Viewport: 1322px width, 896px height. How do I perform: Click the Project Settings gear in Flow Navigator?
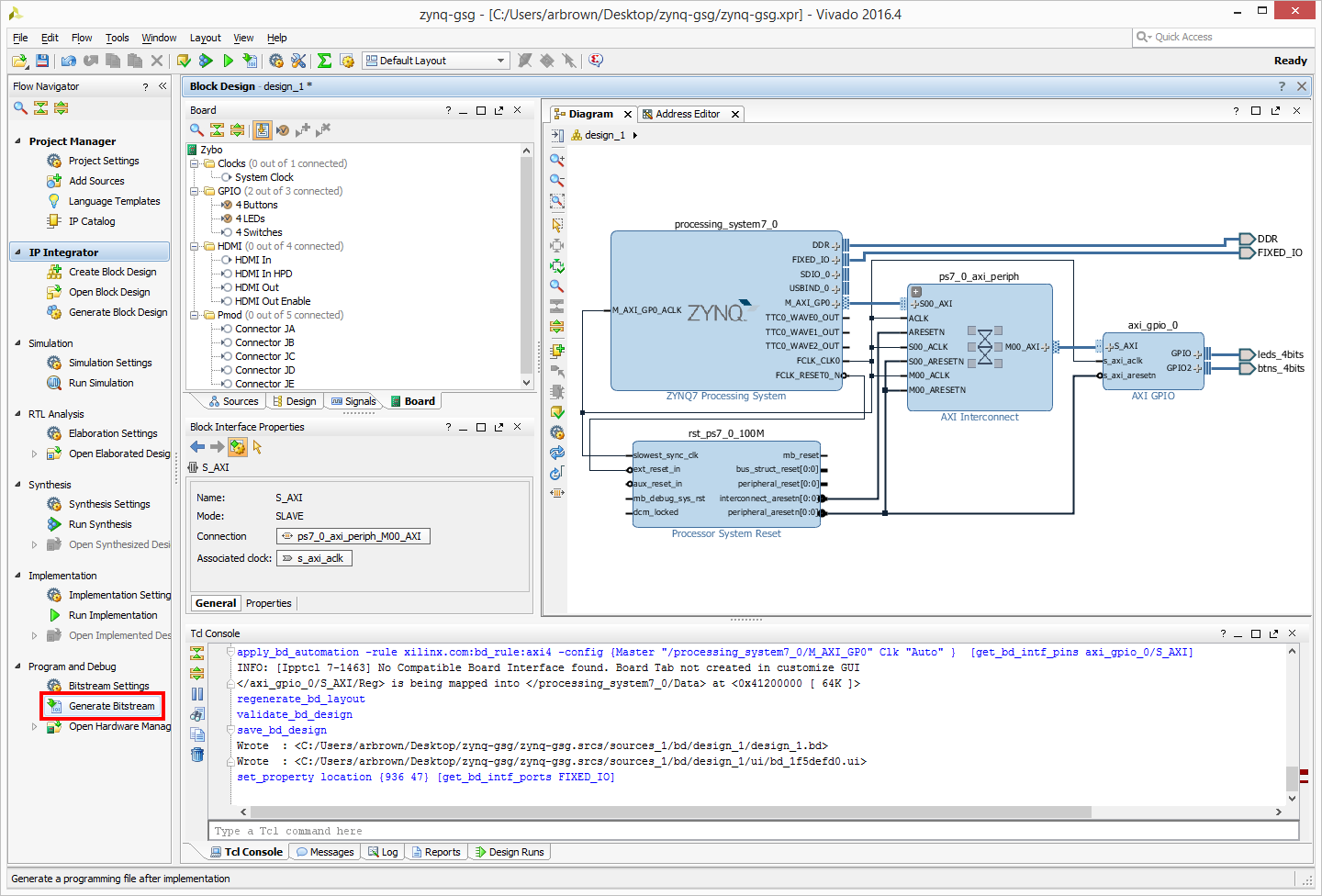pos(54,161)
